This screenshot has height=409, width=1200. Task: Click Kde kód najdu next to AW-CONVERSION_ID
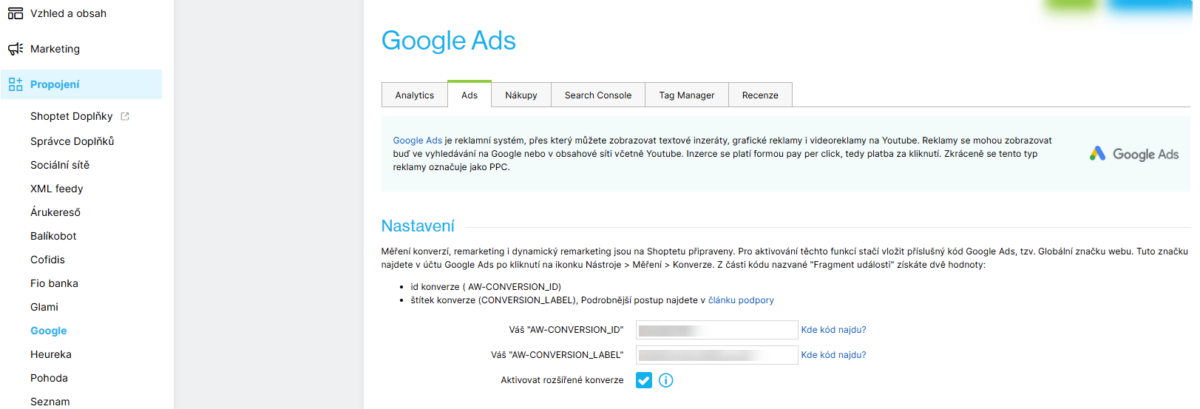coord(834,329)
